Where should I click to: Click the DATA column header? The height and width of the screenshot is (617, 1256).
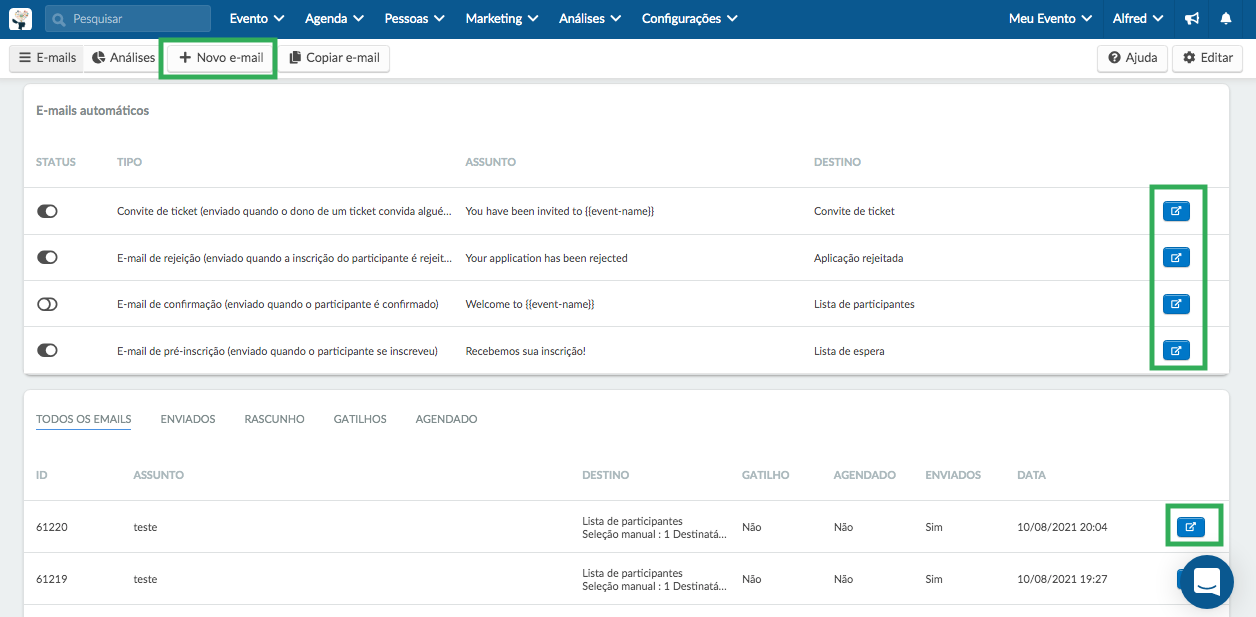[x=1031, y=475]
